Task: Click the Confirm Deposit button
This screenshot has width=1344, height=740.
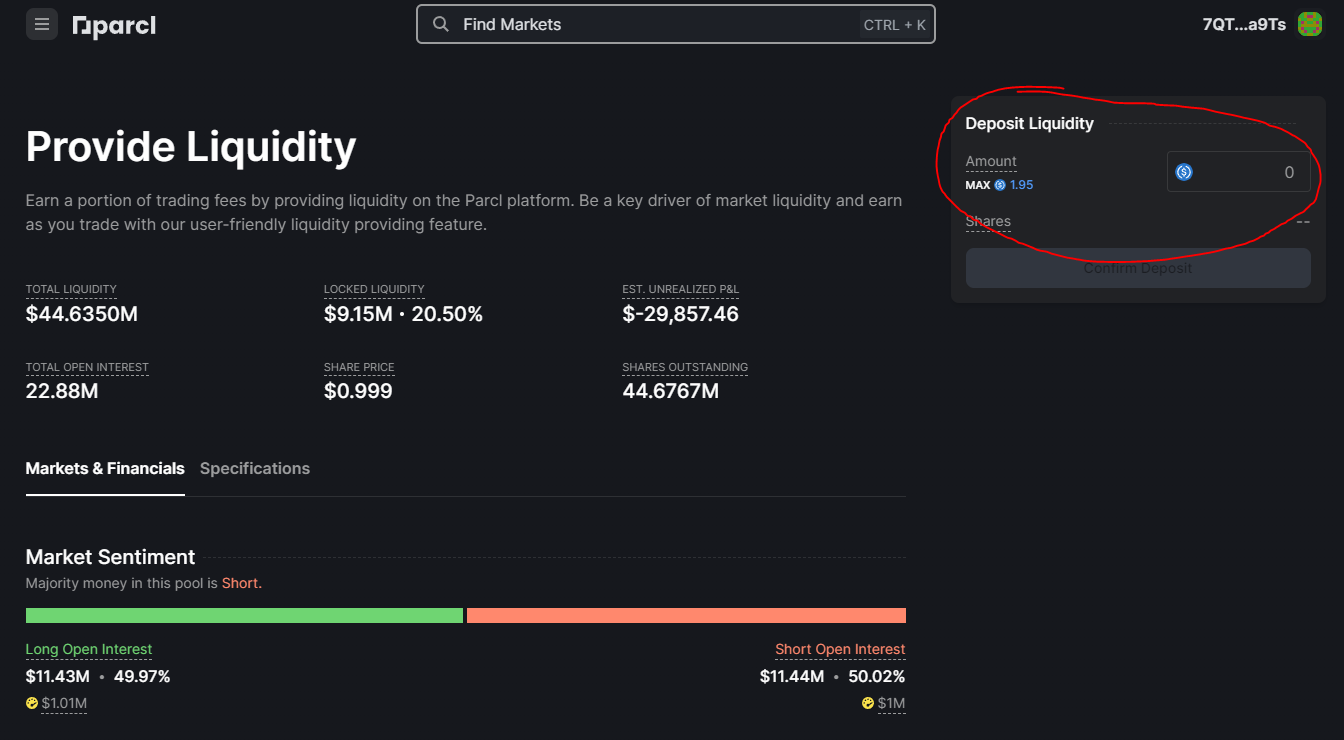Action: click(x=1138, y=268)
